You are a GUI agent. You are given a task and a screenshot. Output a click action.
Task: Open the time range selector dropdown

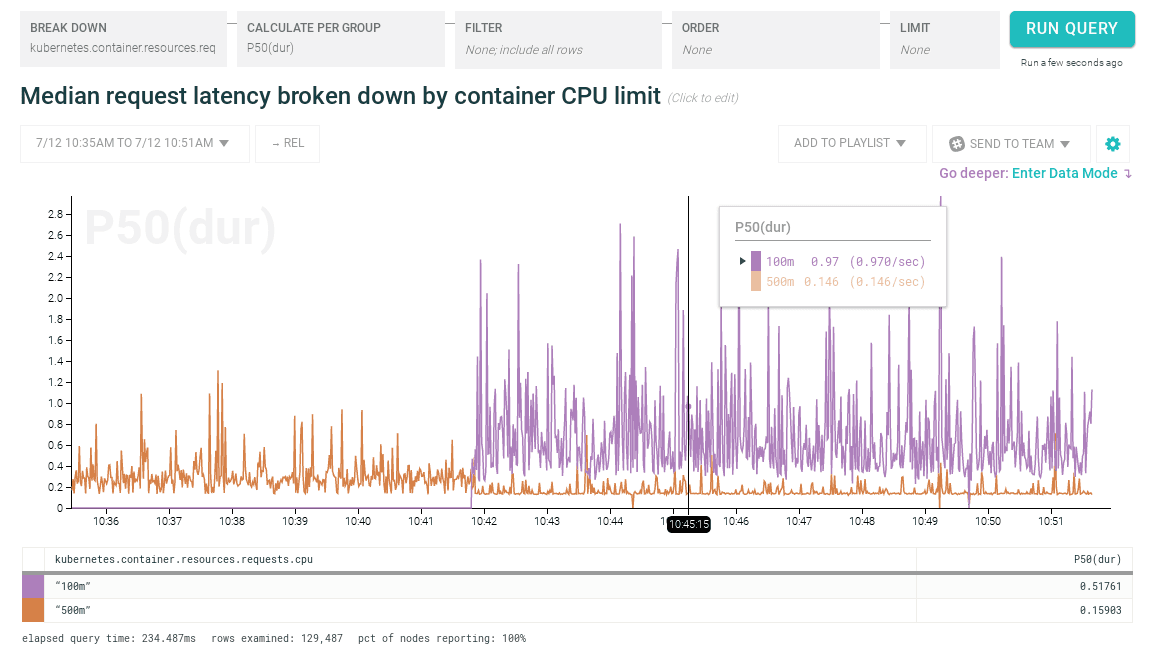[134, 143]
